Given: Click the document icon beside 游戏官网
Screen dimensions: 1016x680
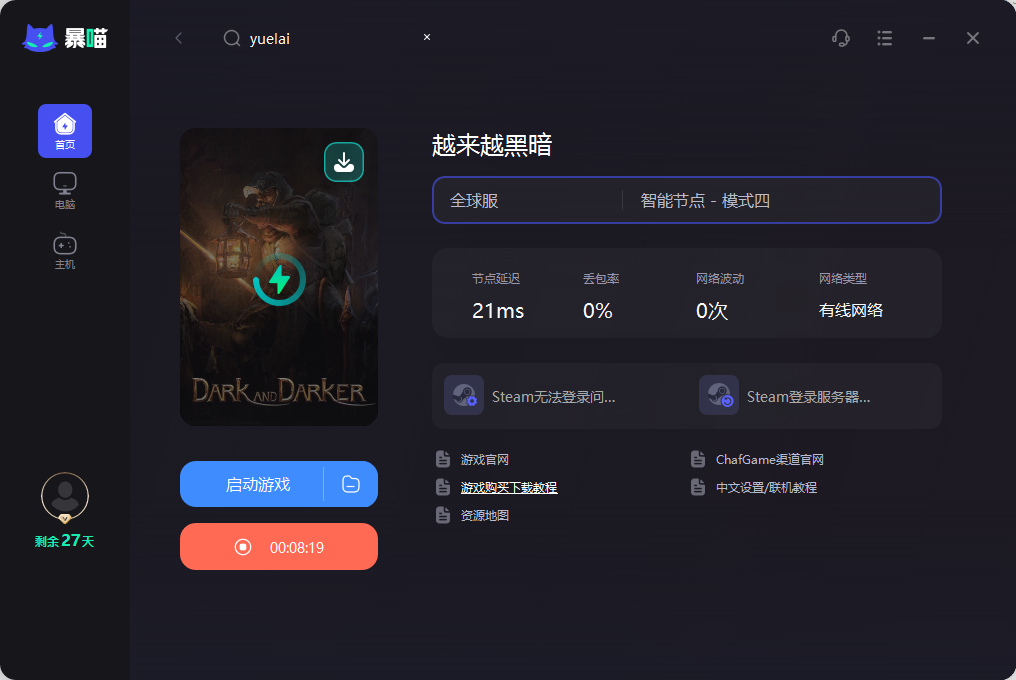Looking at the screenshot, I should pos(443,459).
